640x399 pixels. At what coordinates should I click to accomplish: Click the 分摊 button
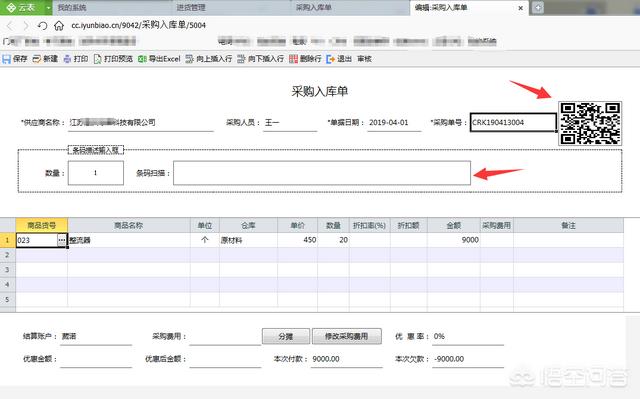[x=286, y=336]
